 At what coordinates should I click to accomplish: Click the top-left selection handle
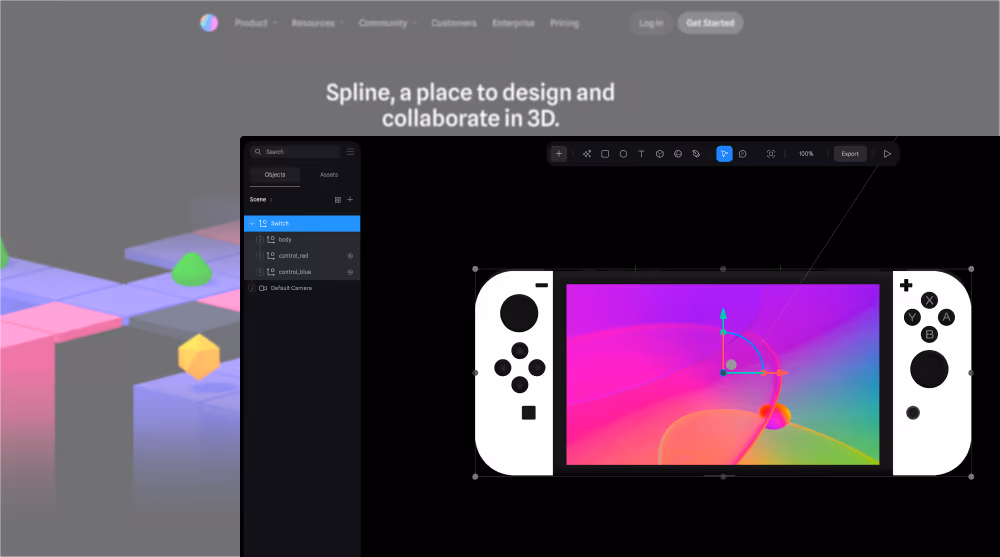[475, 269]
